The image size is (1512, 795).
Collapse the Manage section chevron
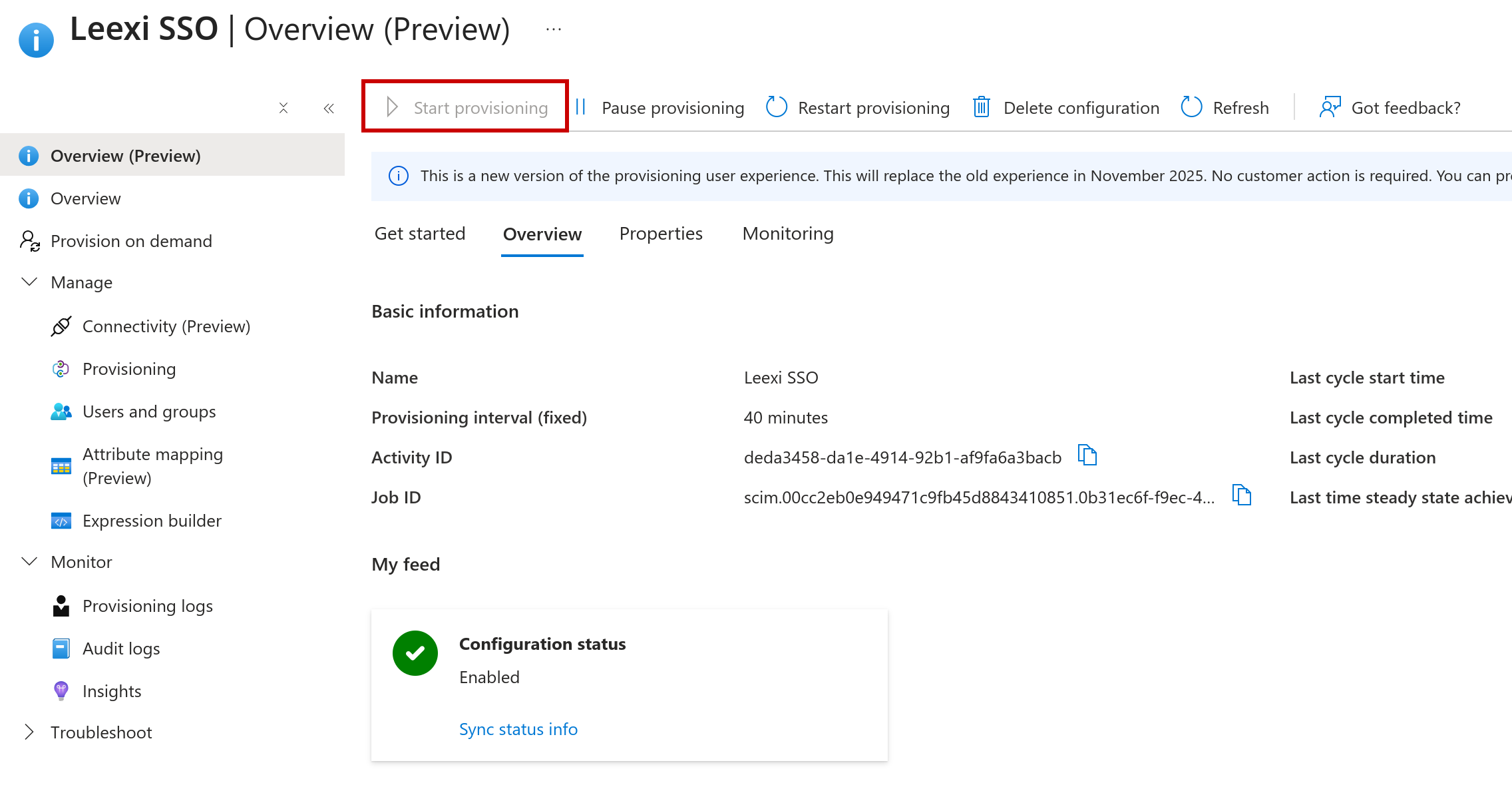[x=29, y=282]
